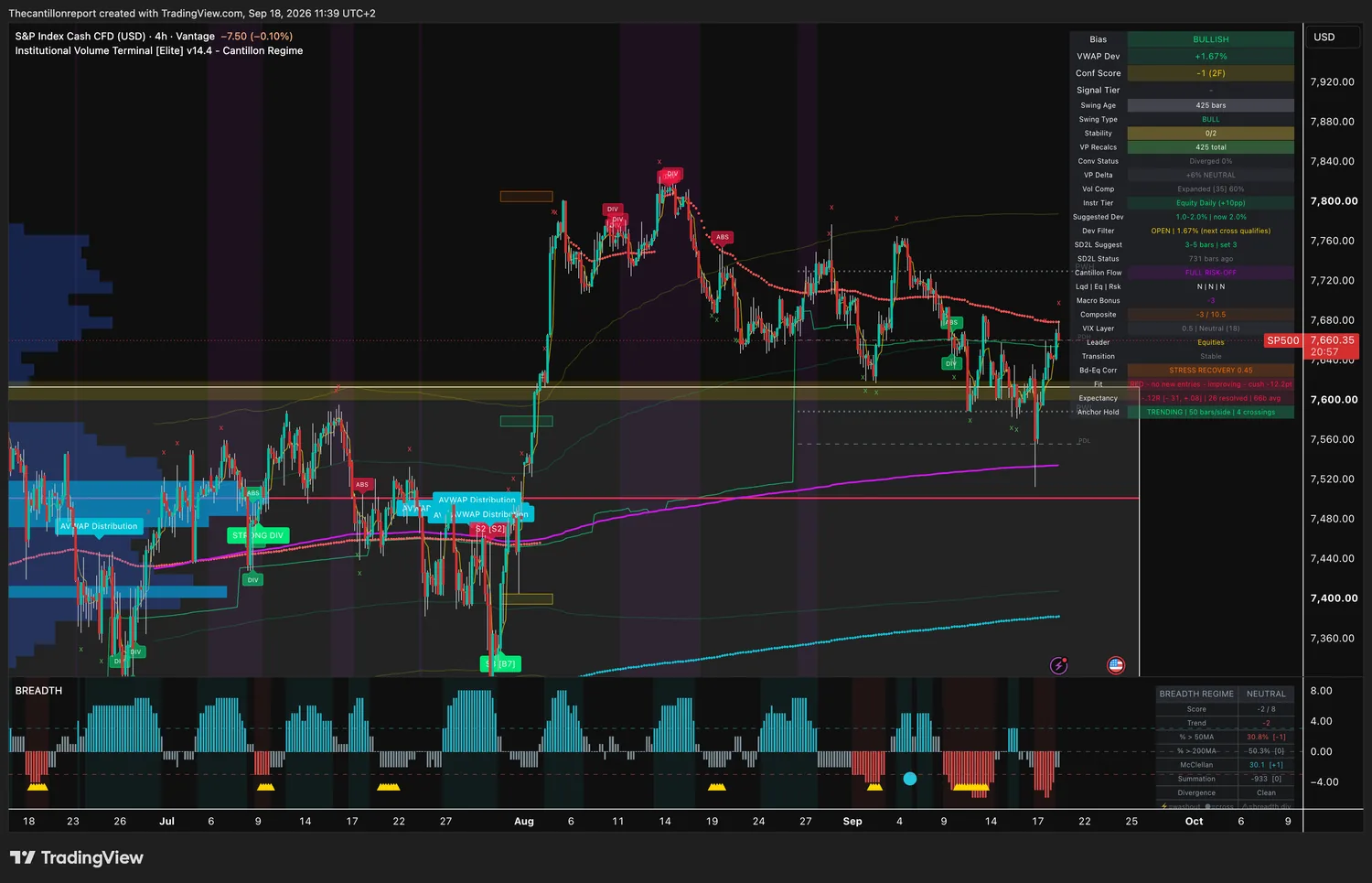The width and height of the screenshot is (1372, 883).
Task: Click the VWAP Dev value +1.67%
Action: coord(1210,57)
